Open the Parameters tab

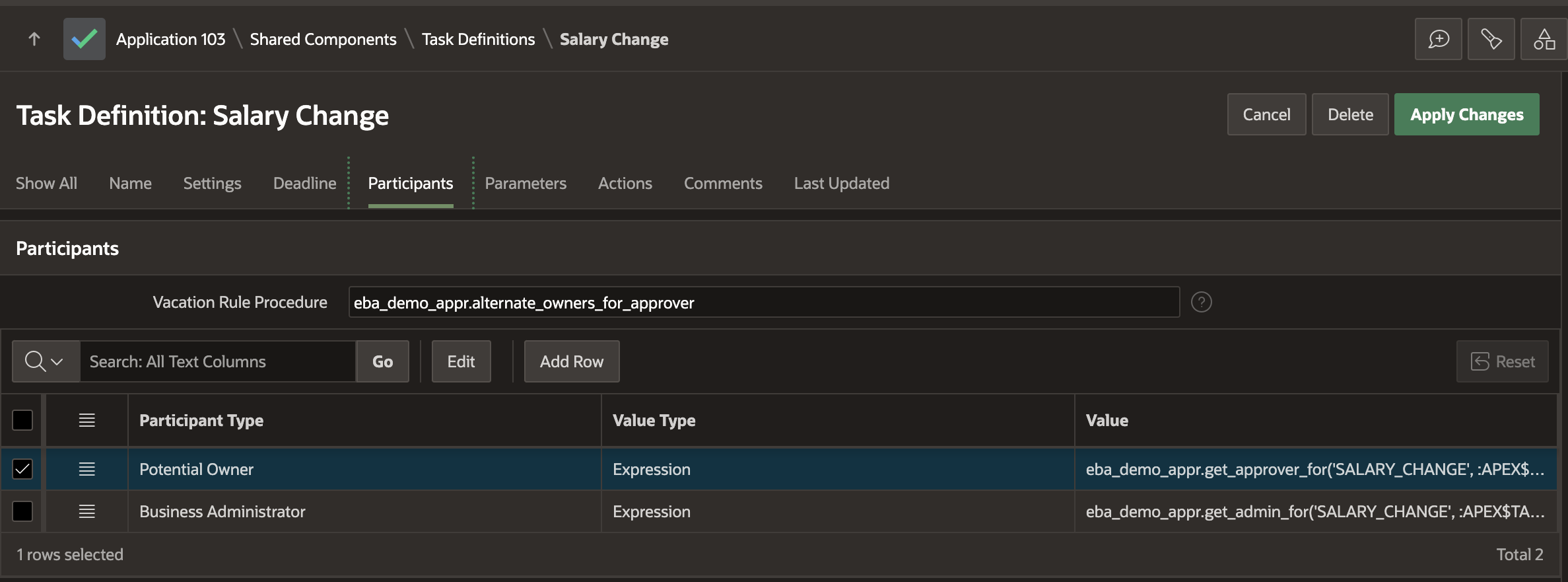tap(526, 183)
